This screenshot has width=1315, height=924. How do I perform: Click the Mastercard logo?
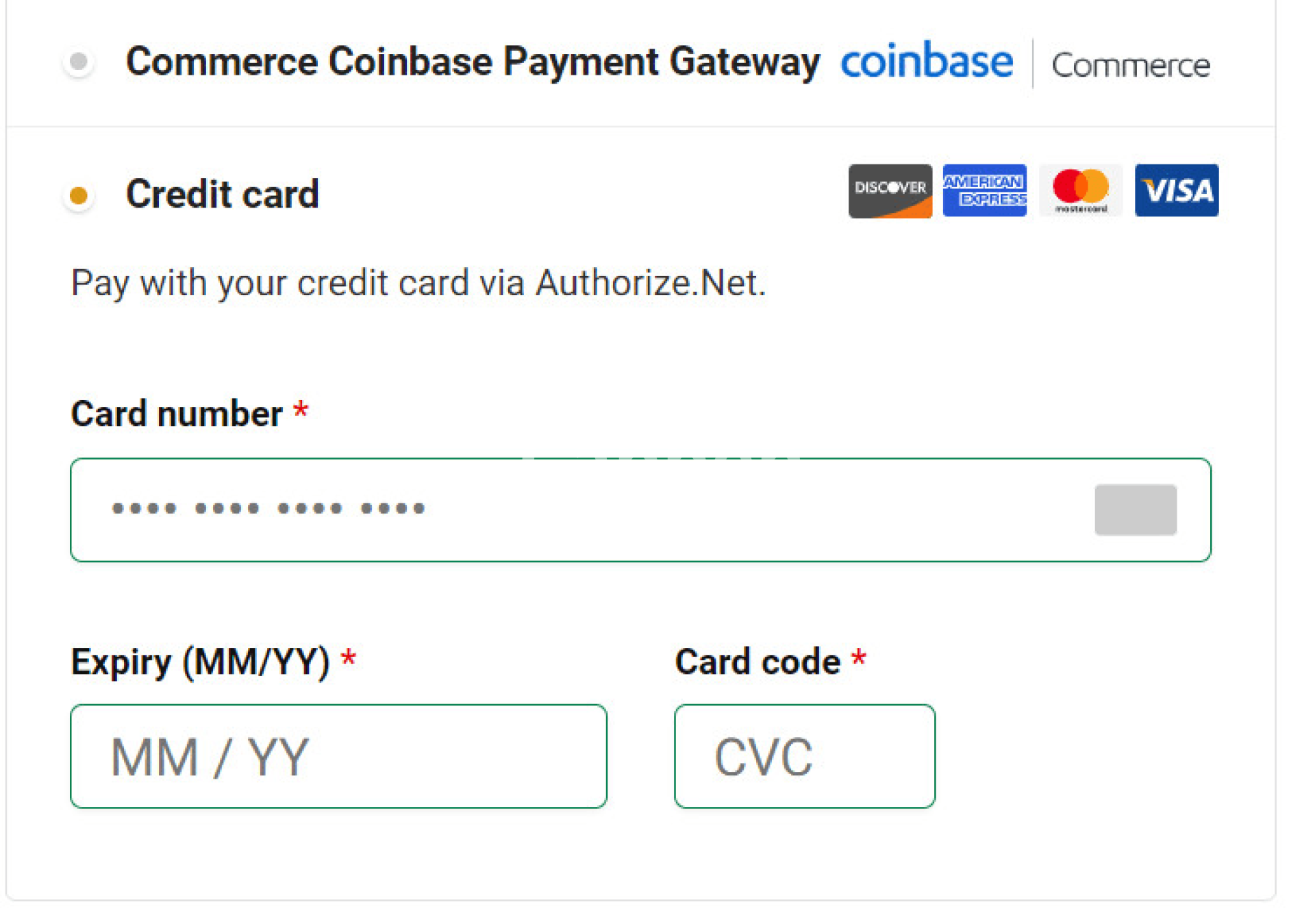pyautogui.click(x=1081, y=190)
